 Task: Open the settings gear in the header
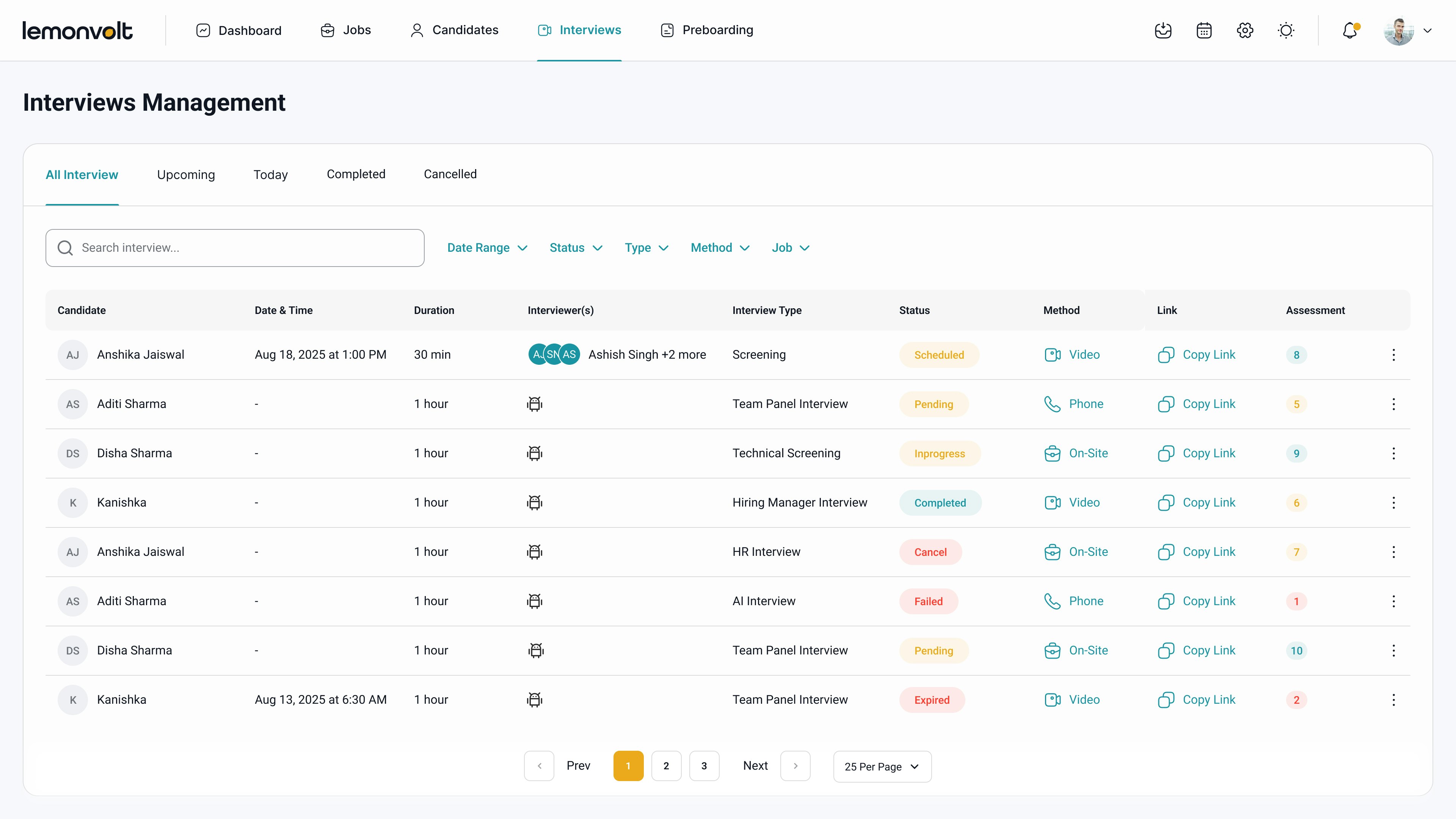tap(1244, 30)
